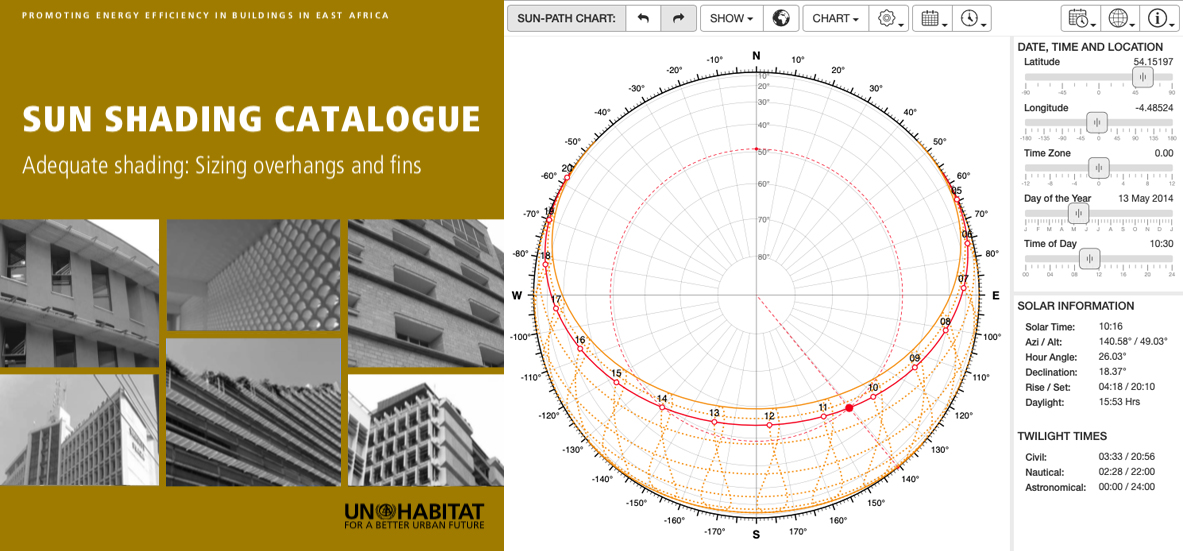Screen dimensions: 1183x551
Task: Open the SHOW dropdown menu
Action: (x=732, y=19)
